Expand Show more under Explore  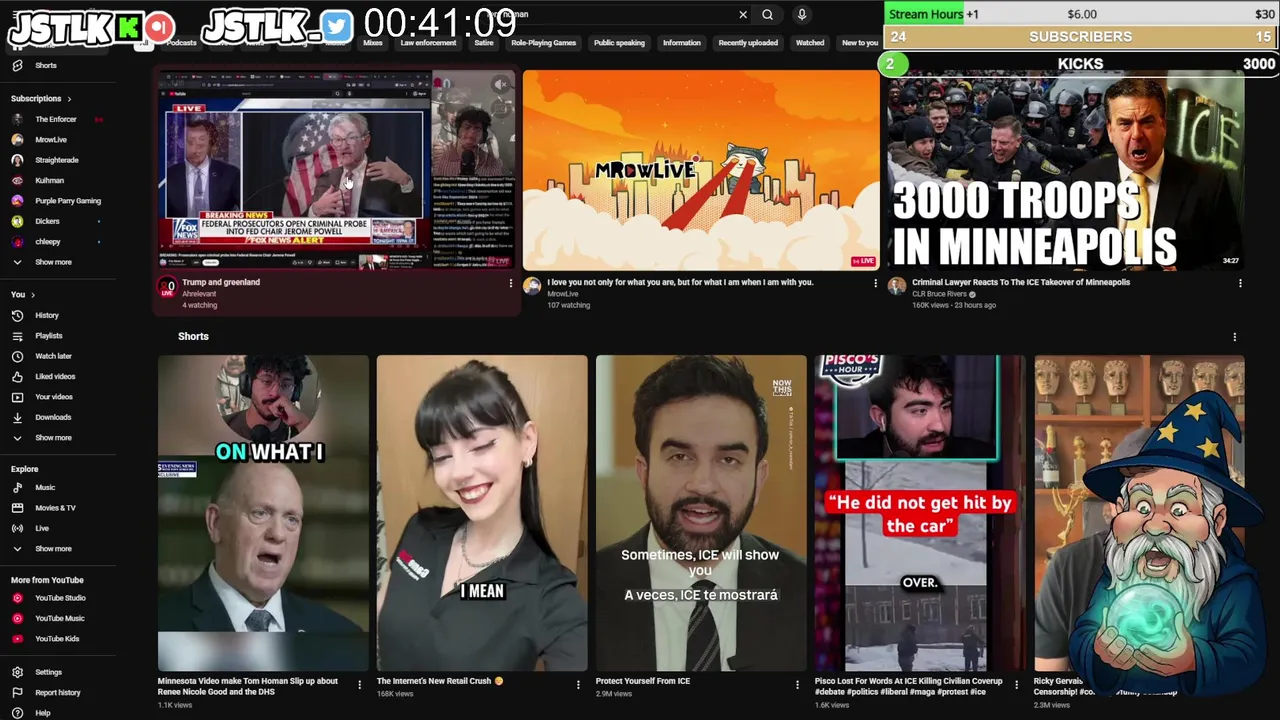pos(53,548)
